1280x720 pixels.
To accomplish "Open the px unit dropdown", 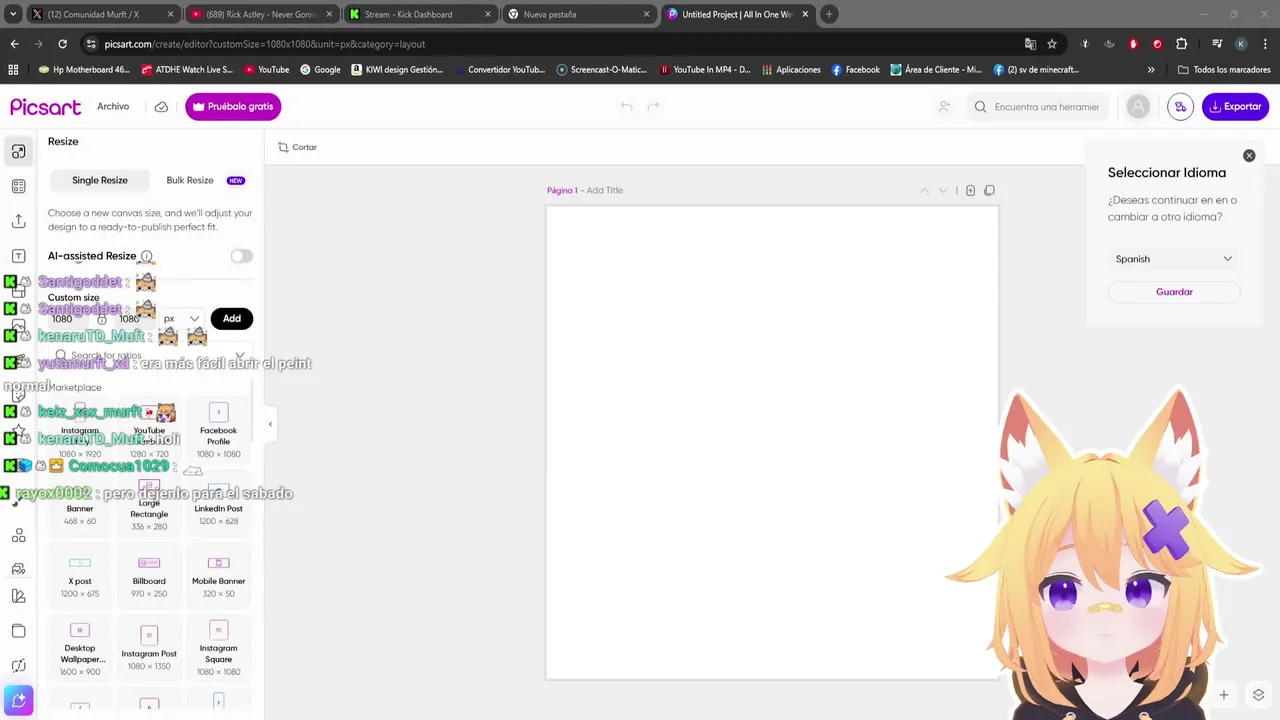I will 181,318.
